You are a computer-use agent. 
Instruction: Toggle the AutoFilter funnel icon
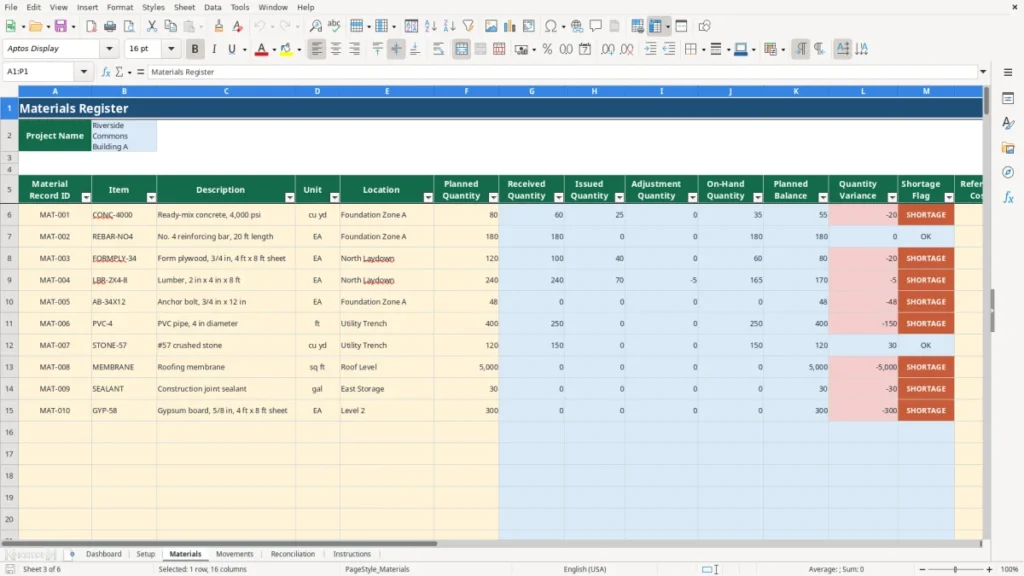[x=468, y=26]
